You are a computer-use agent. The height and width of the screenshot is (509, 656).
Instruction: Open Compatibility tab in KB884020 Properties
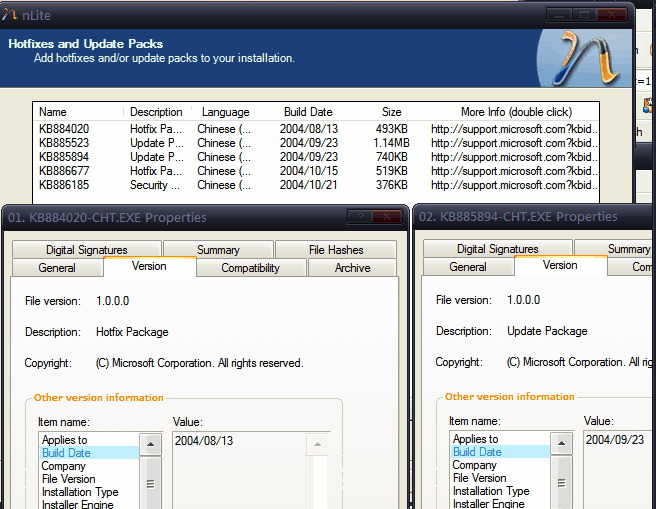tap(250, 268)
